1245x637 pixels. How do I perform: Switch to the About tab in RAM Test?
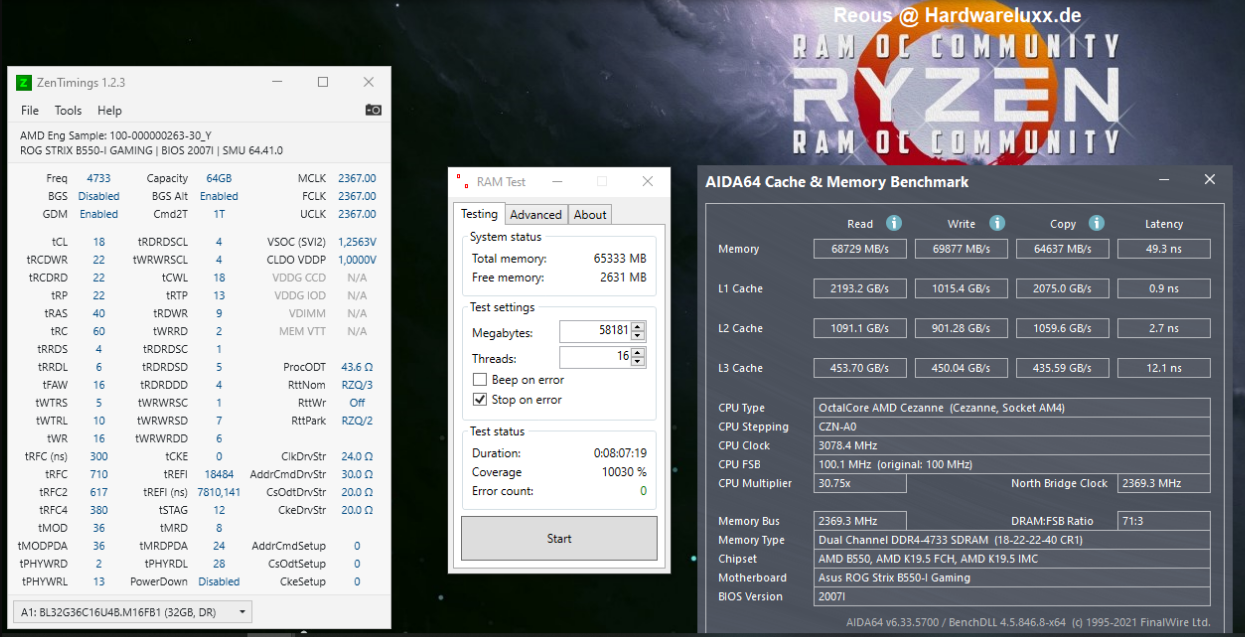tap(590, 215)
